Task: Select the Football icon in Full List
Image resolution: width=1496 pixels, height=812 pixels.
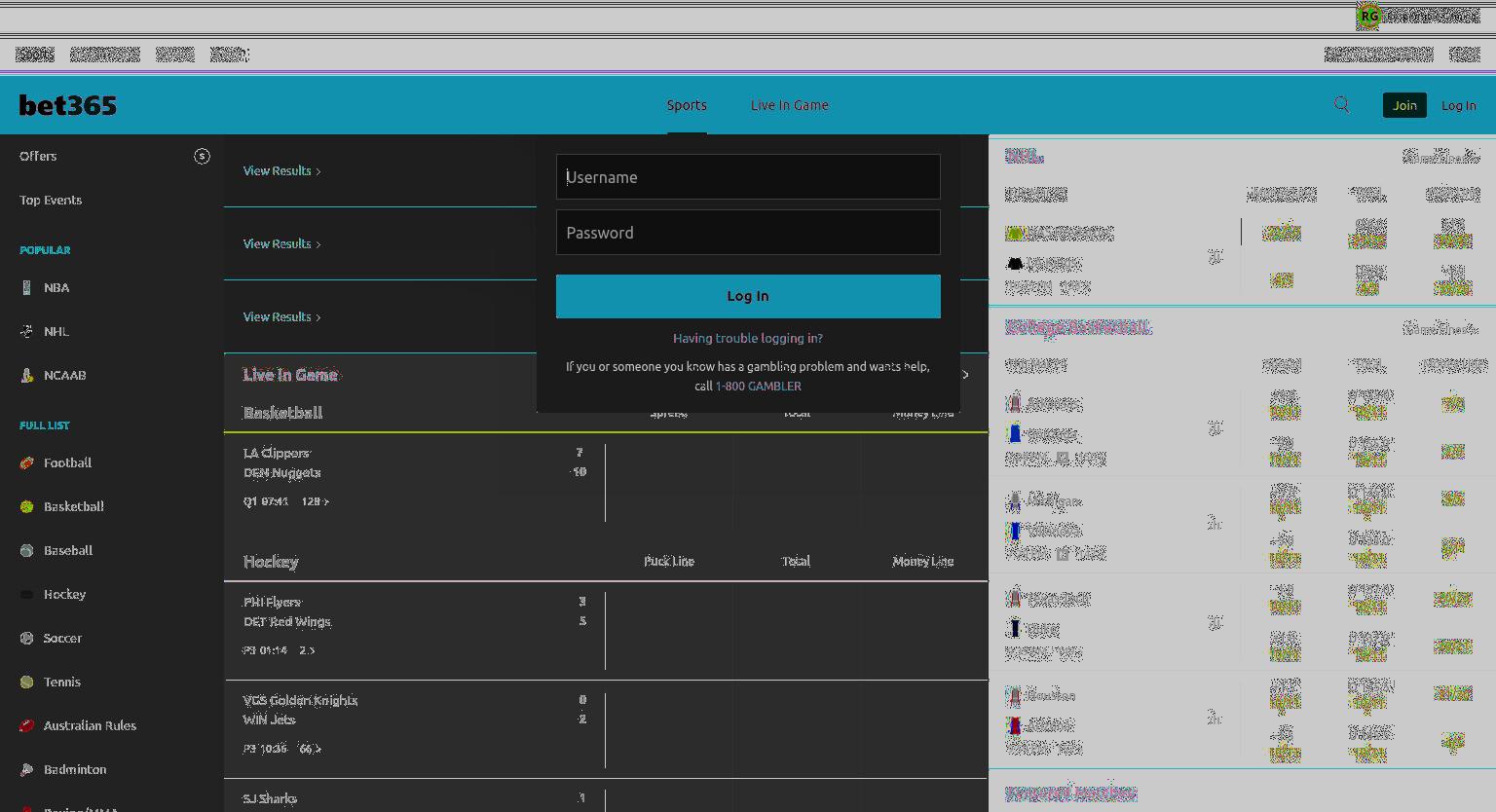Action: [x=26, y=462]
